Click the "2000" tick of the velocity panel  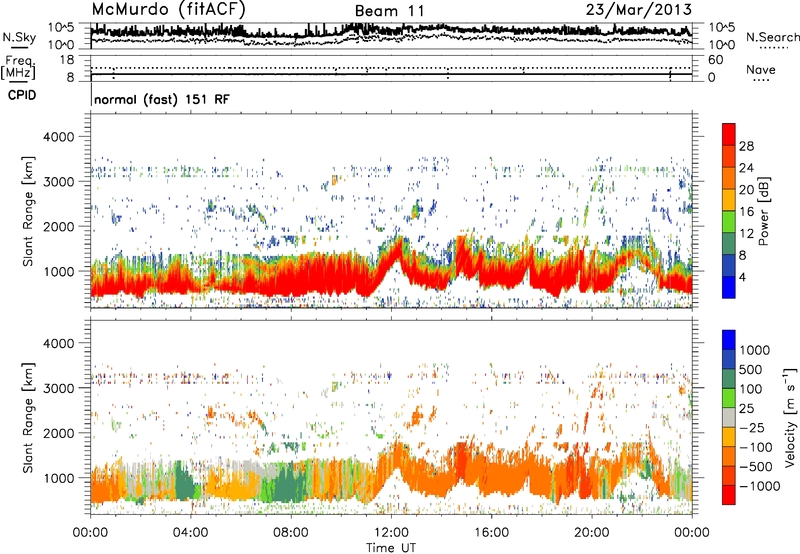pos(59,433)
